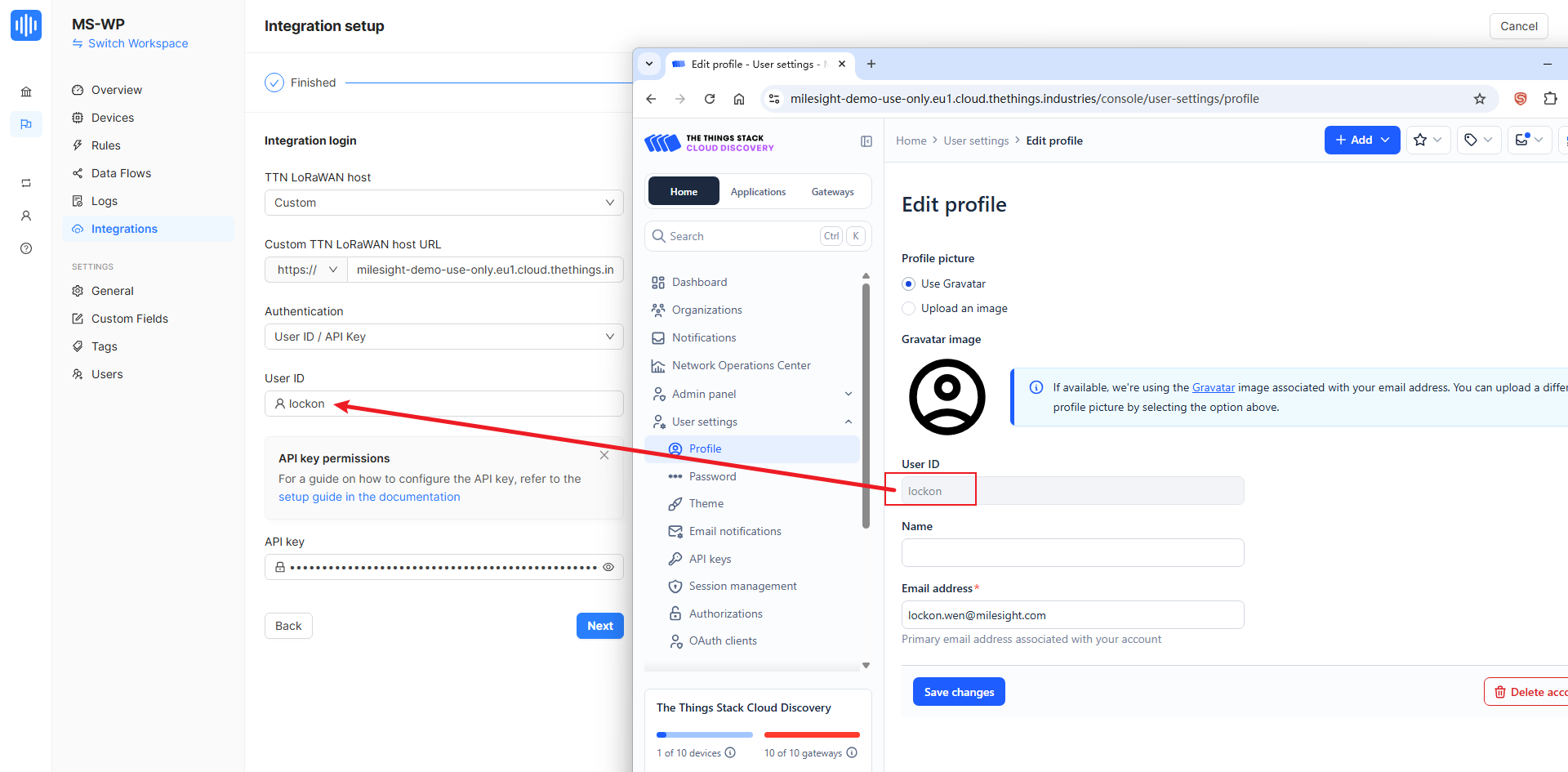This screenshot has width=1568, height=772.
Task: Click the devices count info icon
Action: click(x=730, y=752)
